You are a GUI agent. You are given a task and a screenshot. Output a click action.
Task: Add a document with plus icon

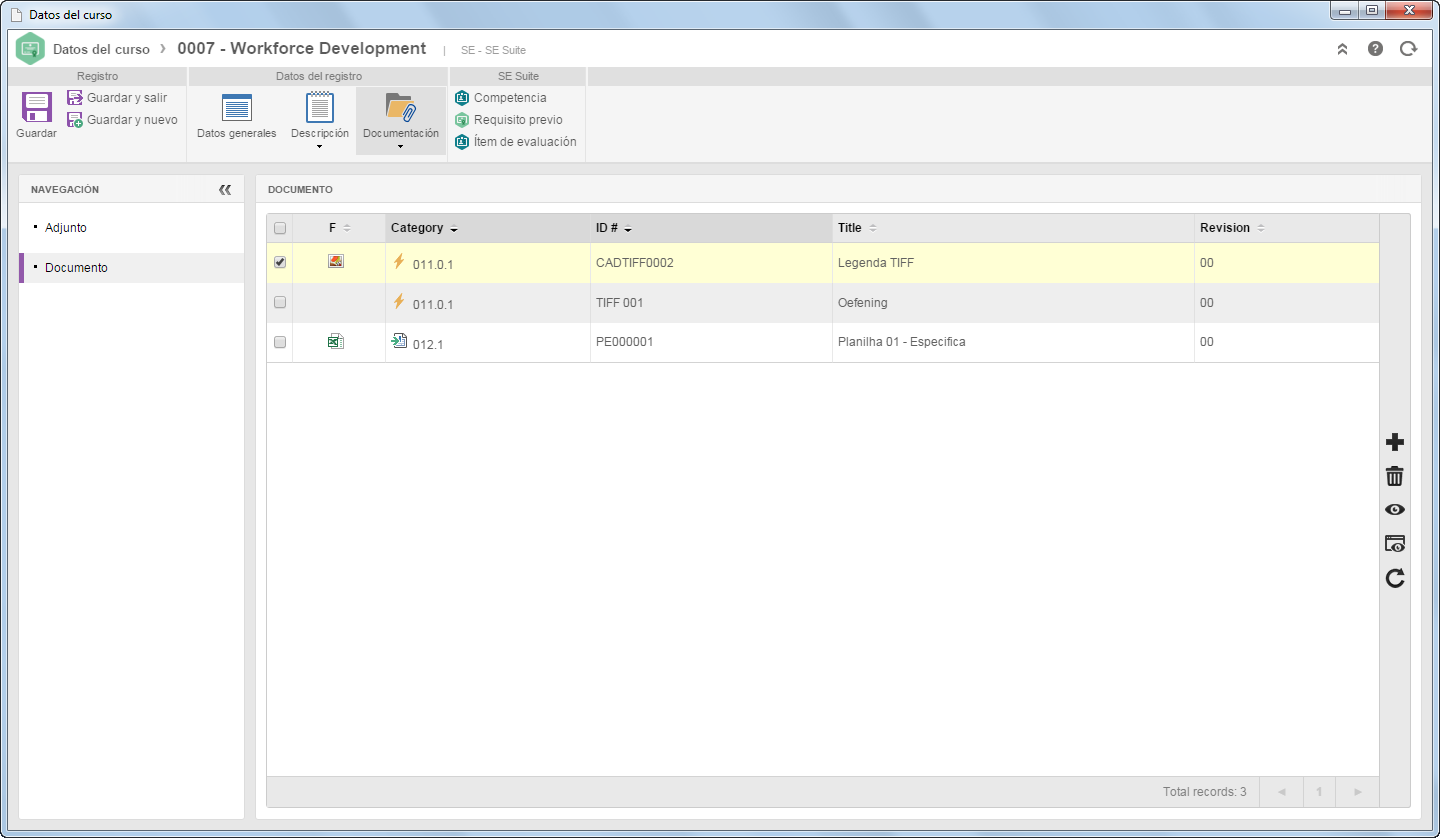[x=1395, y=442]
